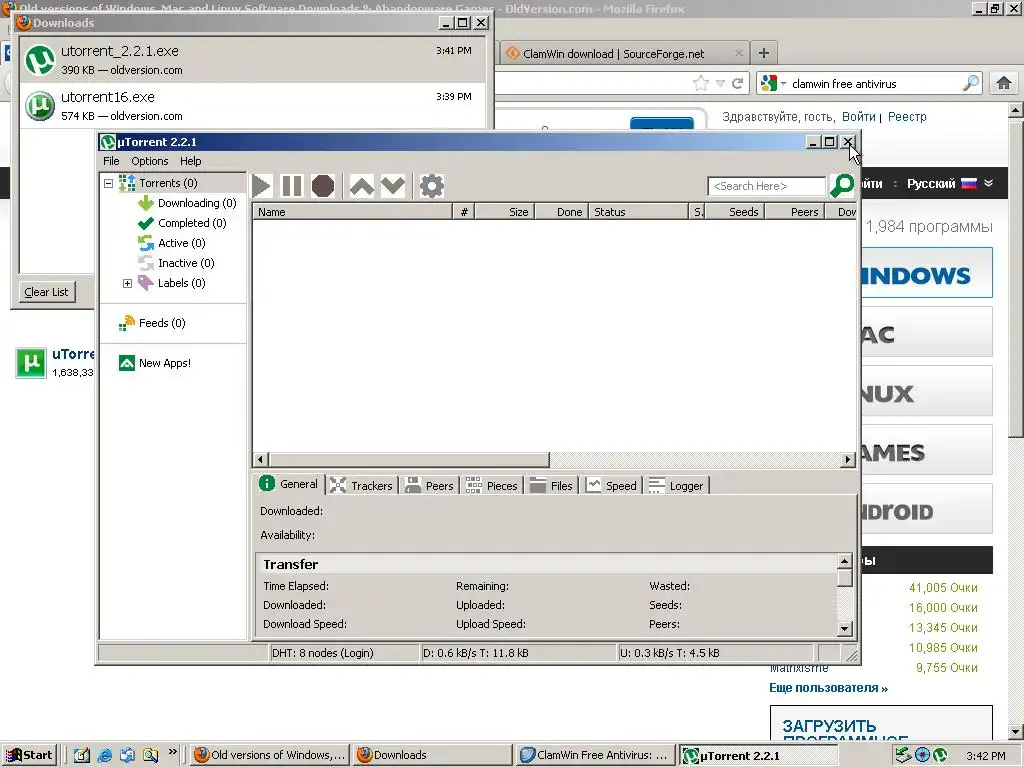Click the Stop torrent toolbar icon
Image resolution: width=1024 pixels, height=768 pixels.
[x=323, y=186]
